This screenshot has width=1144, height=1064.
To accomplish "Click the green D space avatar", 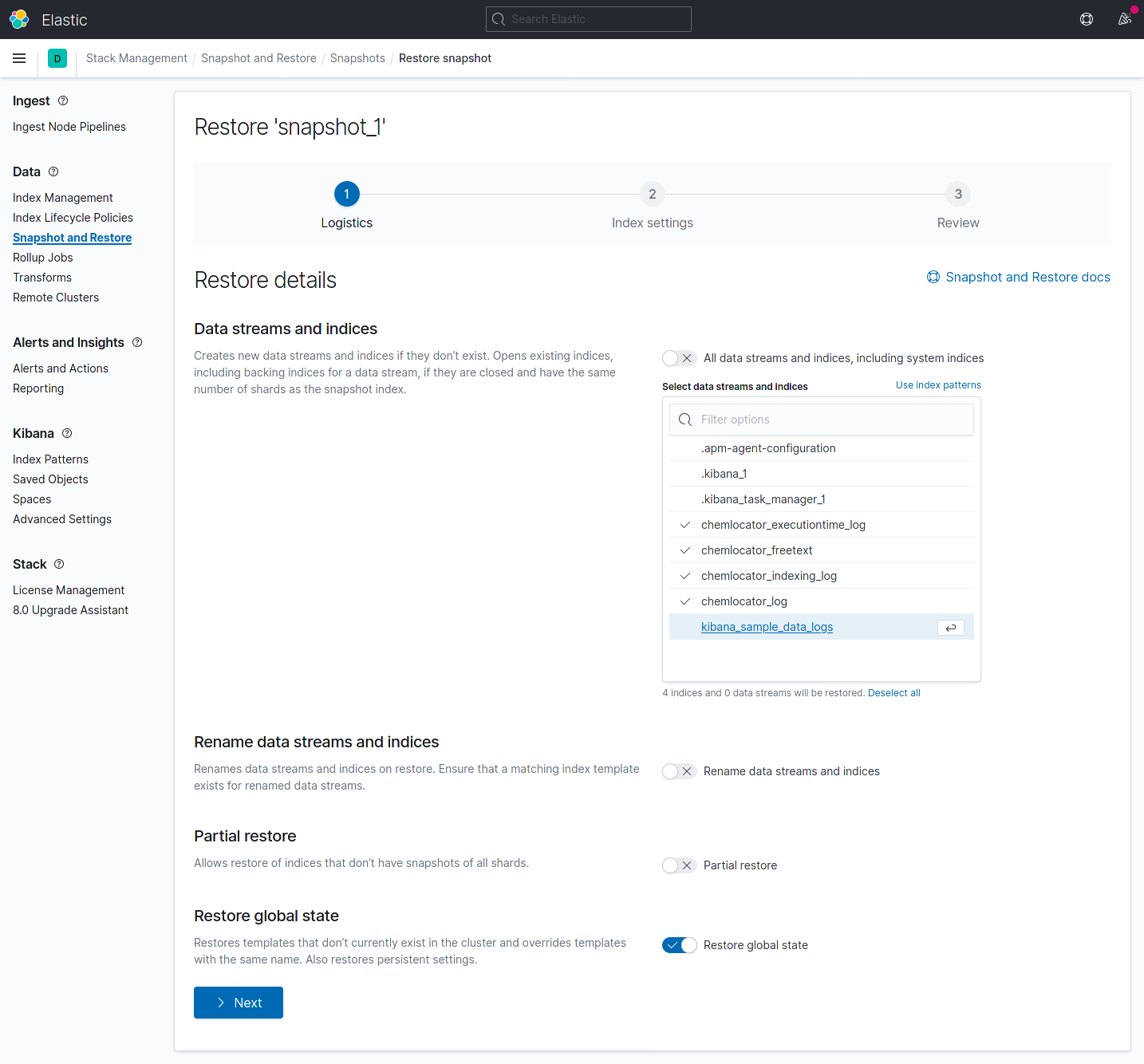I will point(57,58).
